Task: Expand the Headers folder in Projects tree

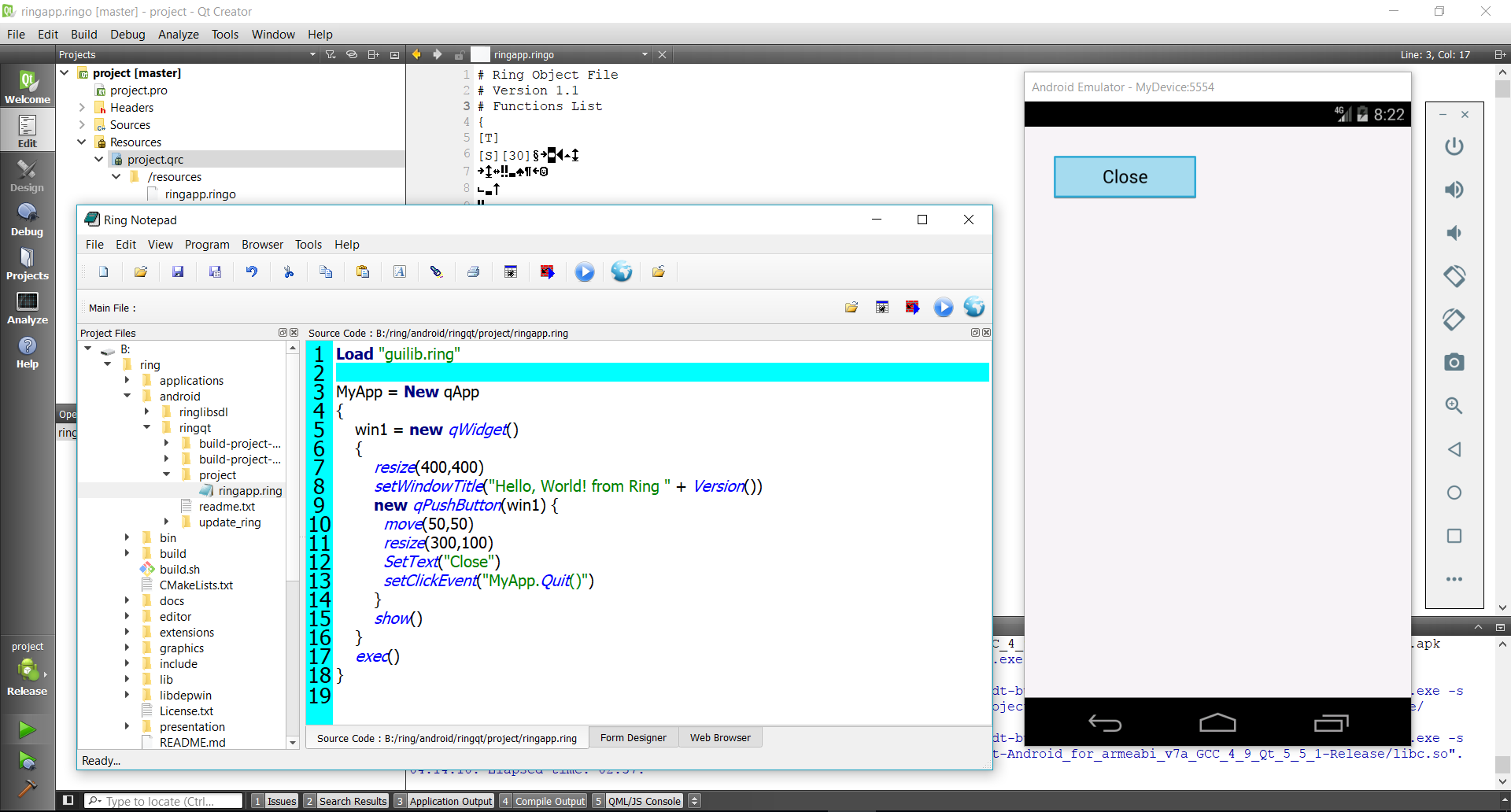Action: [82, 107]
